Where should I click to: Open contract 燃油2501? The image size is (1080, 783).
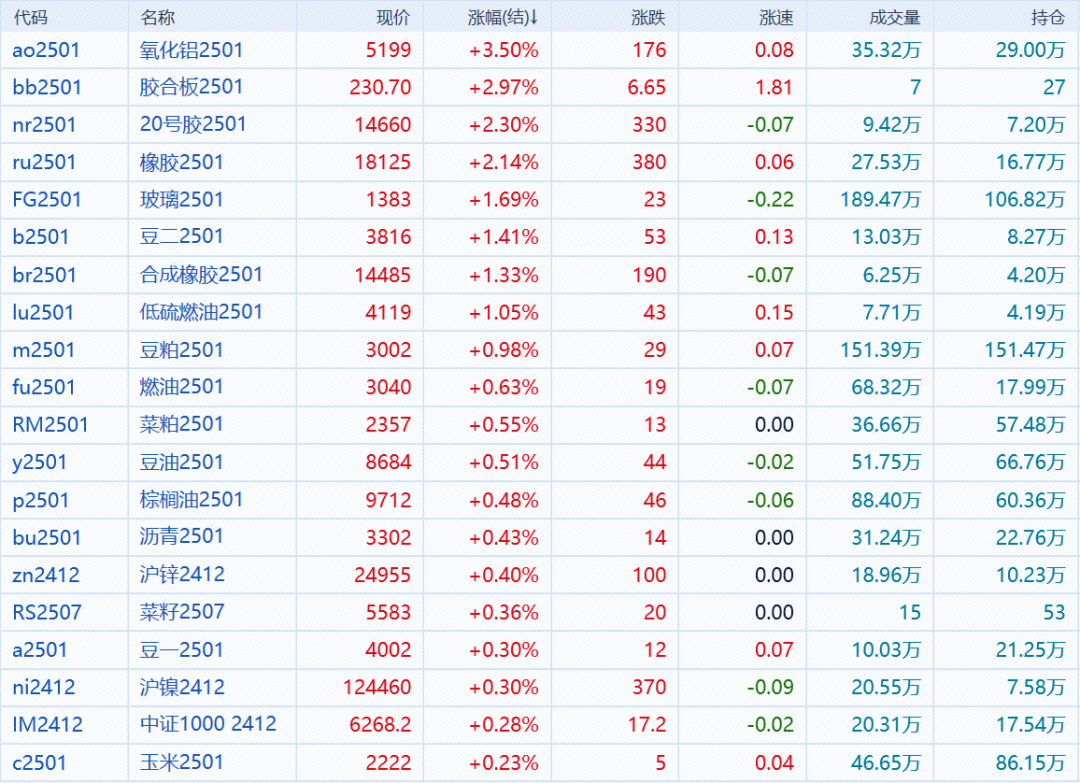(182, 386)
